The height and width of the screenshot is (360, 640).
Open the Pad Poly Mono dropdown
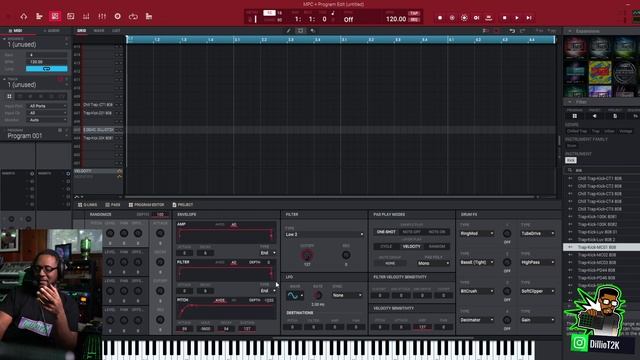pos(433,263)
